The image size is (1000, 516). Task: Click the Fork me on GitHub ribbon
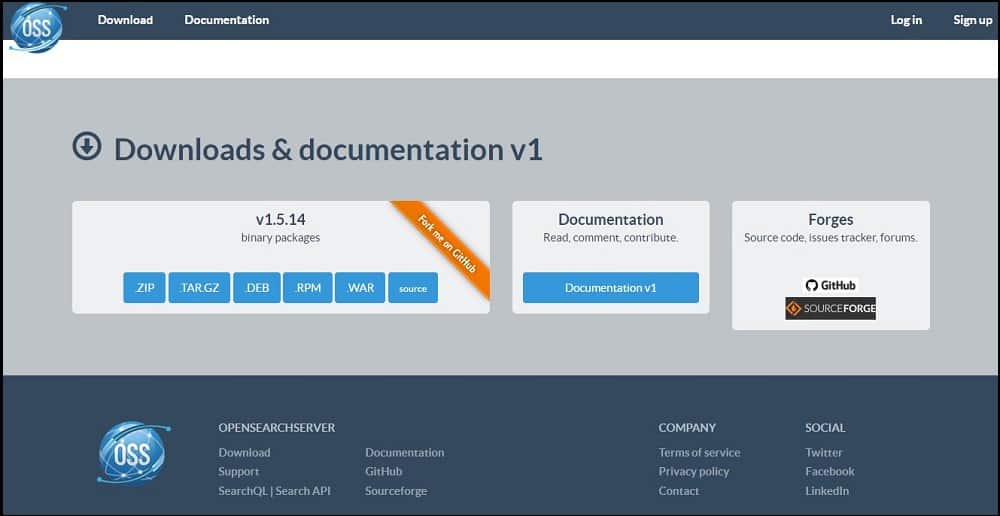447,244
